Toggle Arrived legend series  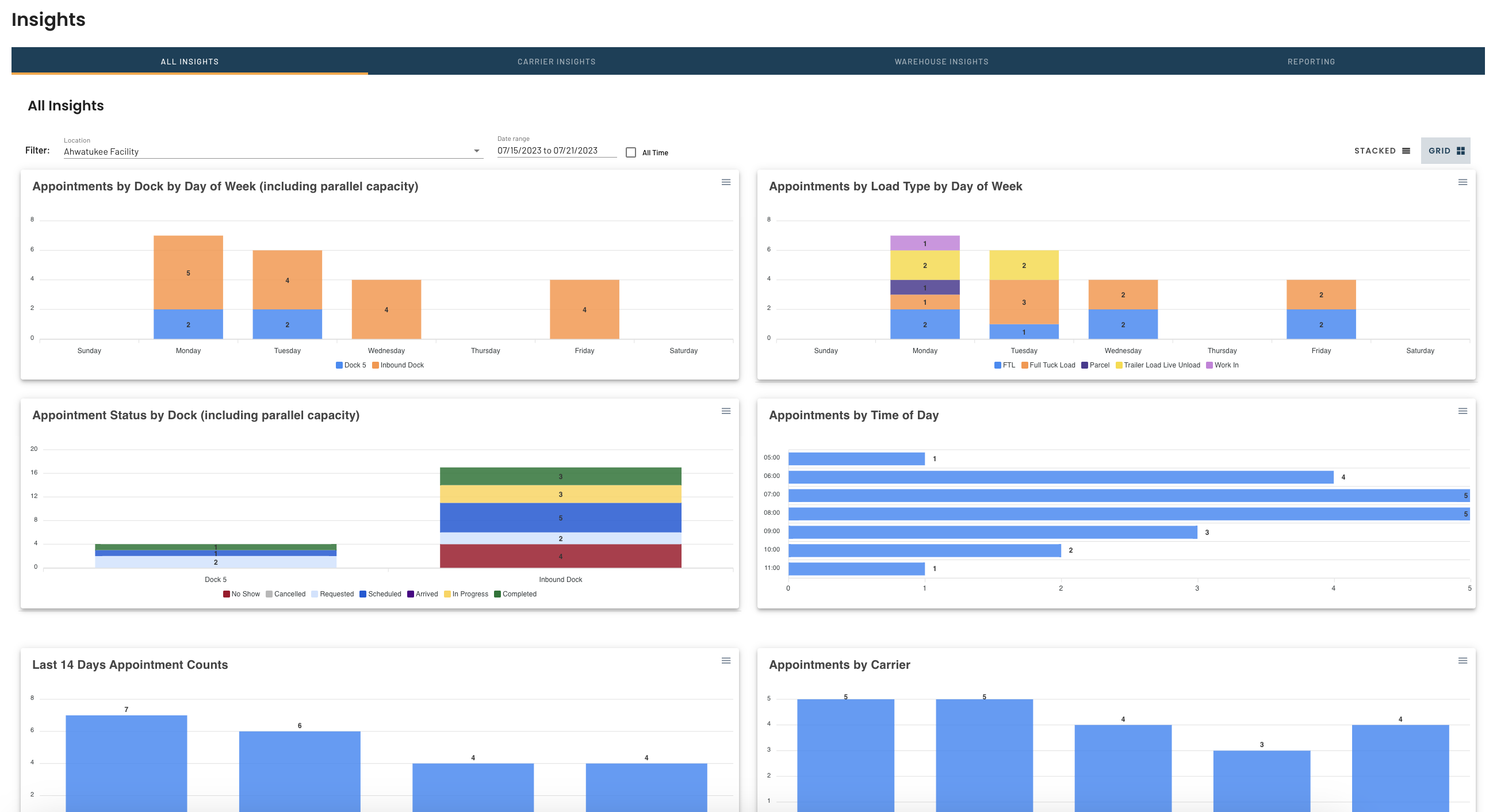click(423, 594)
